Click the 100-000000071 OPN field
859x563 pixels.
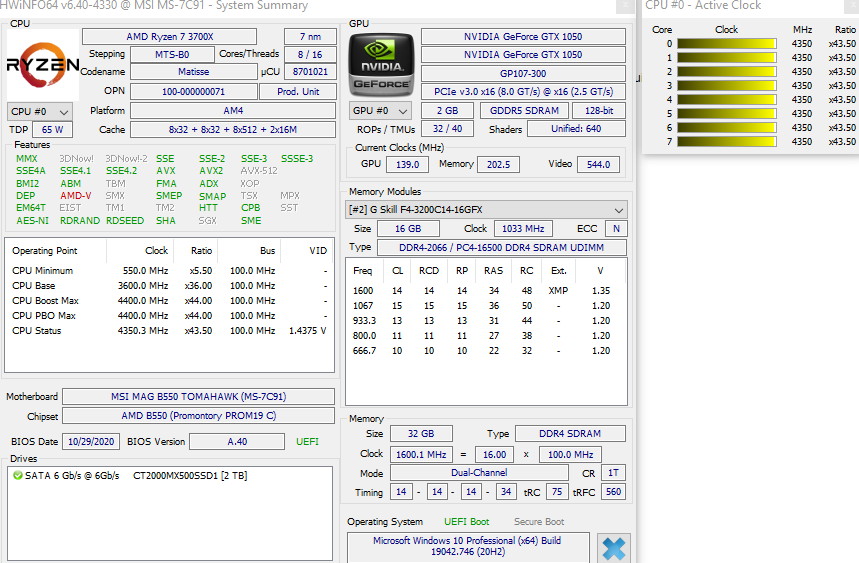coord(193,91)
